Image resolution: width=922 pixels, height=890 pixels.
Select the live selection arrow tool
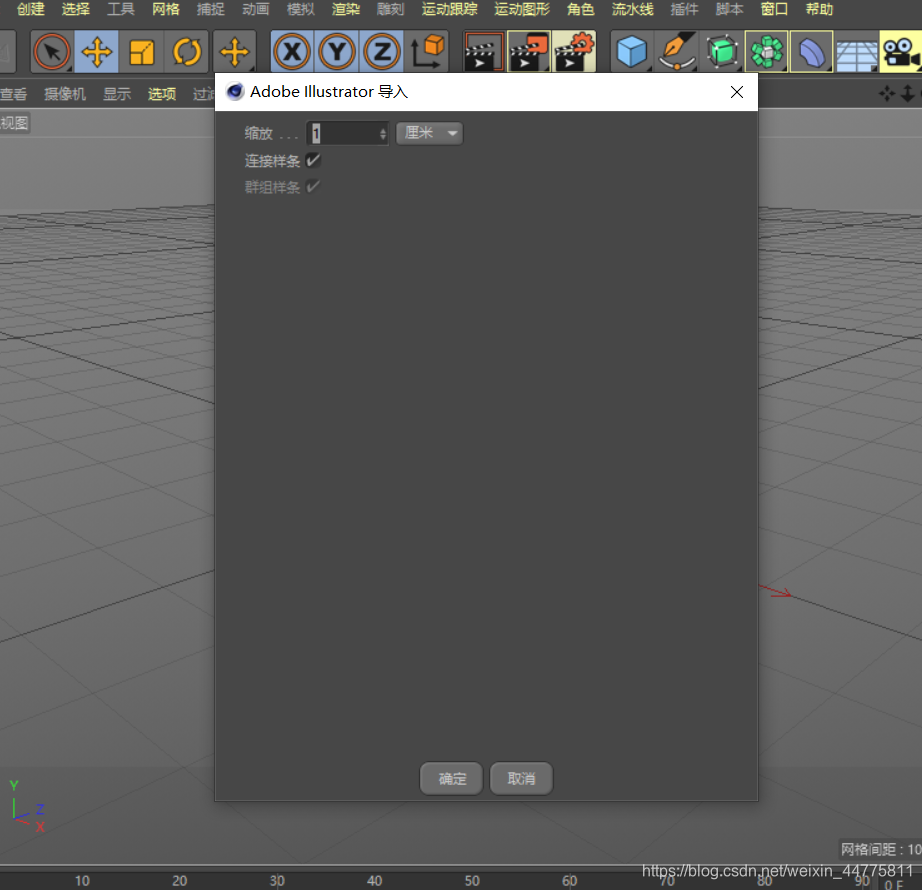pos(52,52)
